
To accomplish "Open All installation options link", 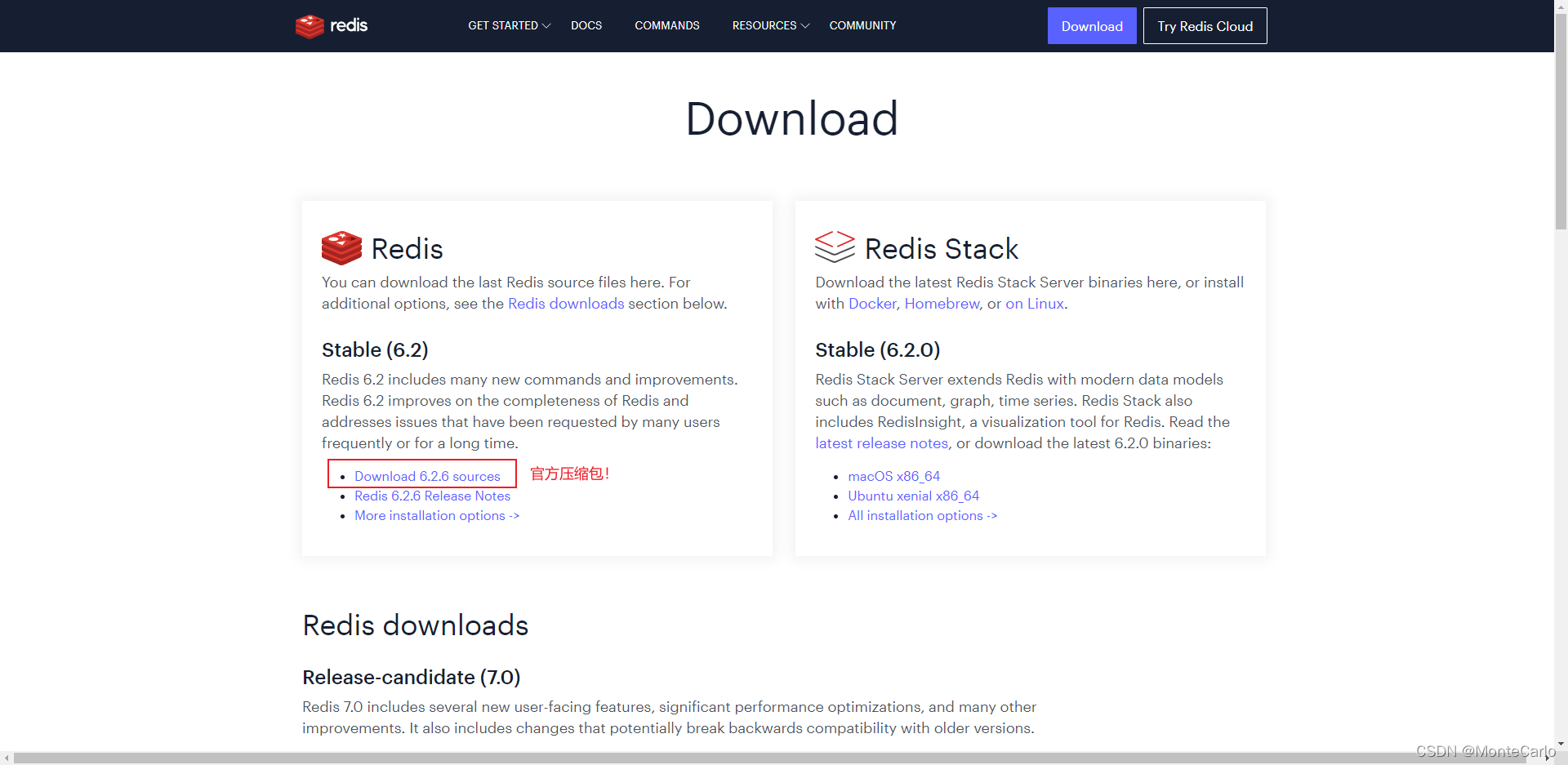I will tap(922, 515).
